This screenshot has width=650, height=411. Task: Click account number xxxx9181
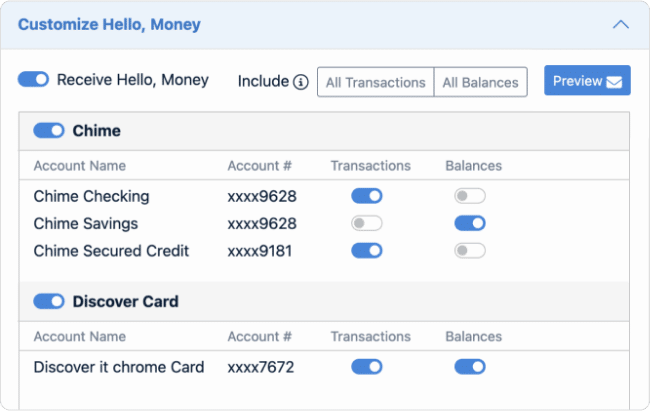[260, 251]
